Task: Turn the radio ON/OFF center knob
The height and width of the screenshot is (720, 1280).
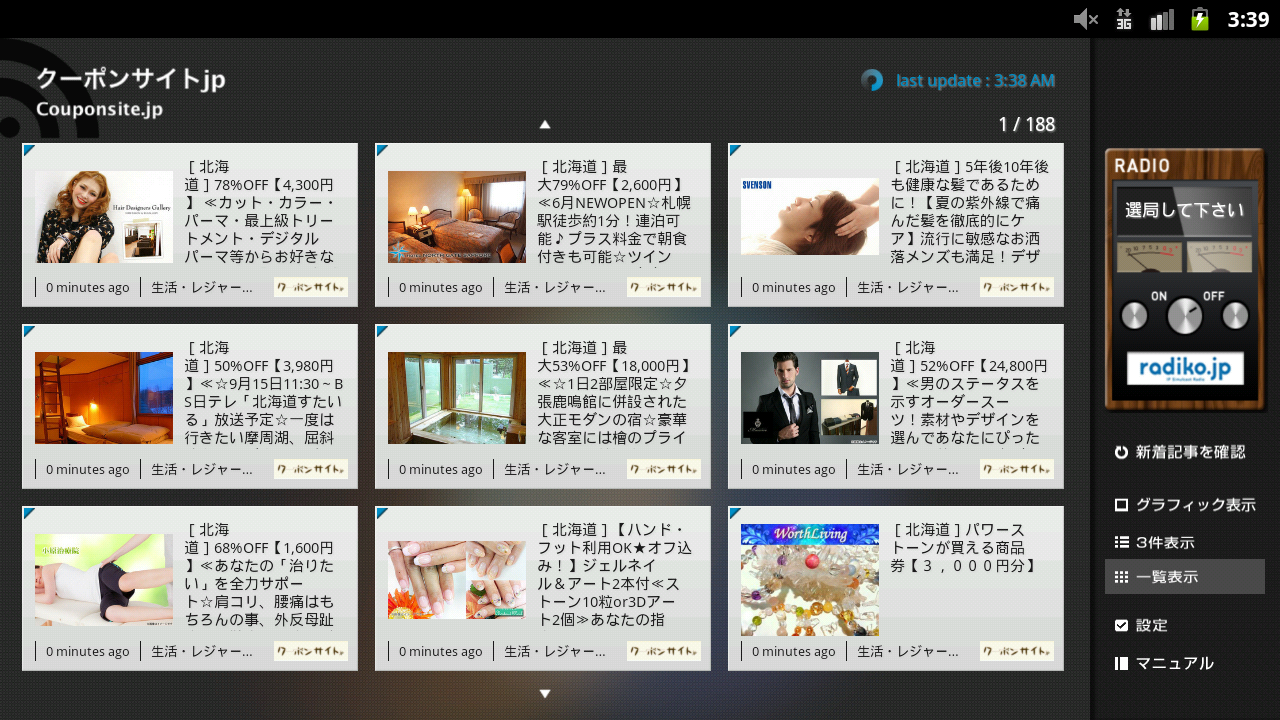Action: click(1185, 316)
